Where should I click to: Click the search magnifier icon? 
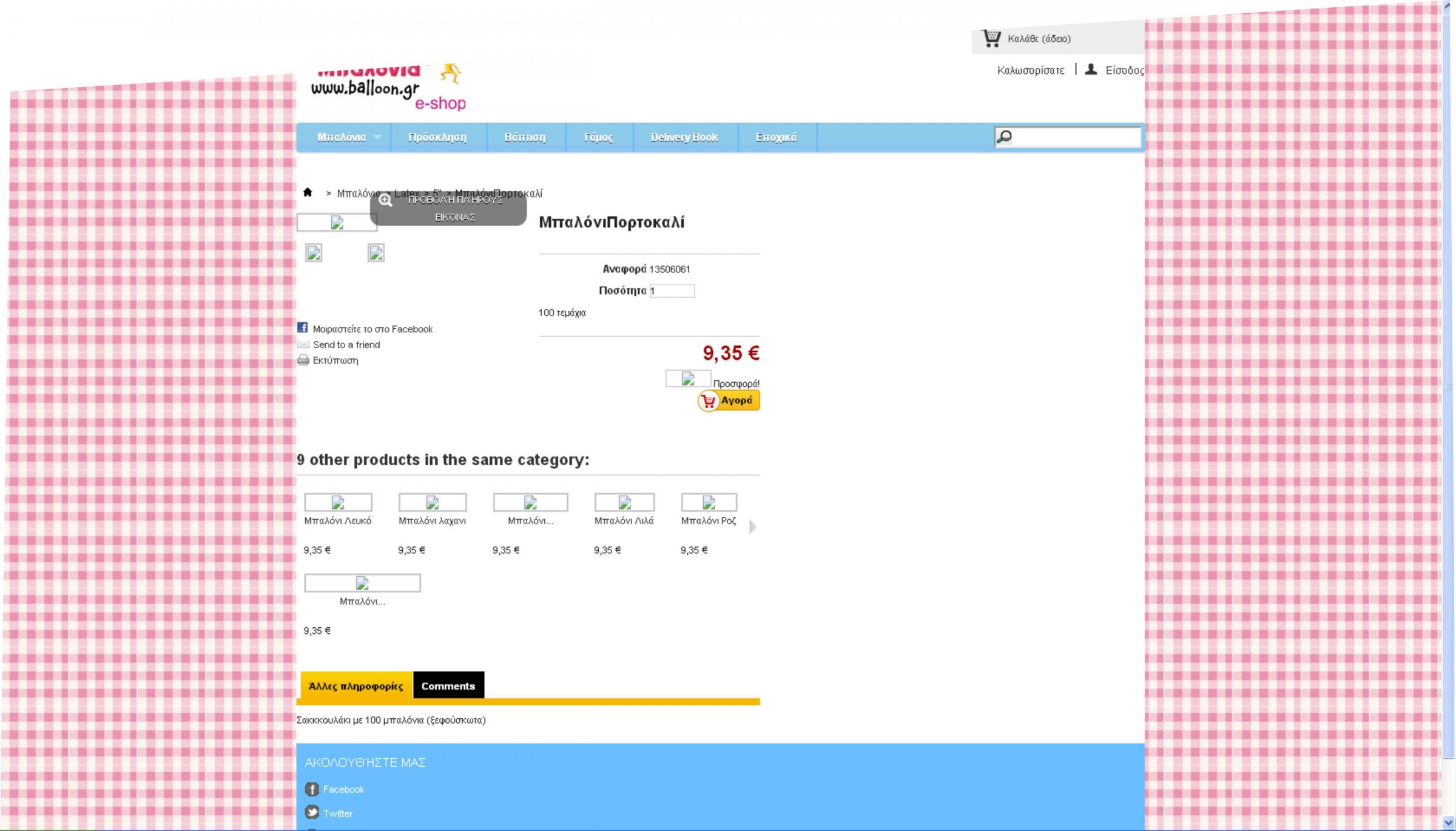pyautogui.click(x=1004, y=136)
